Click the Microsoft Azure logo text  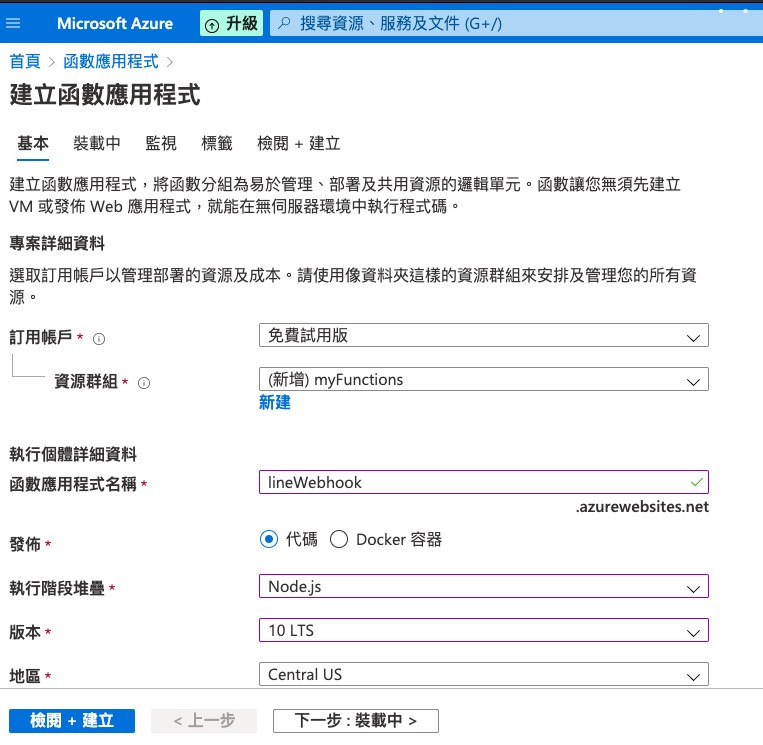(115, 23)
